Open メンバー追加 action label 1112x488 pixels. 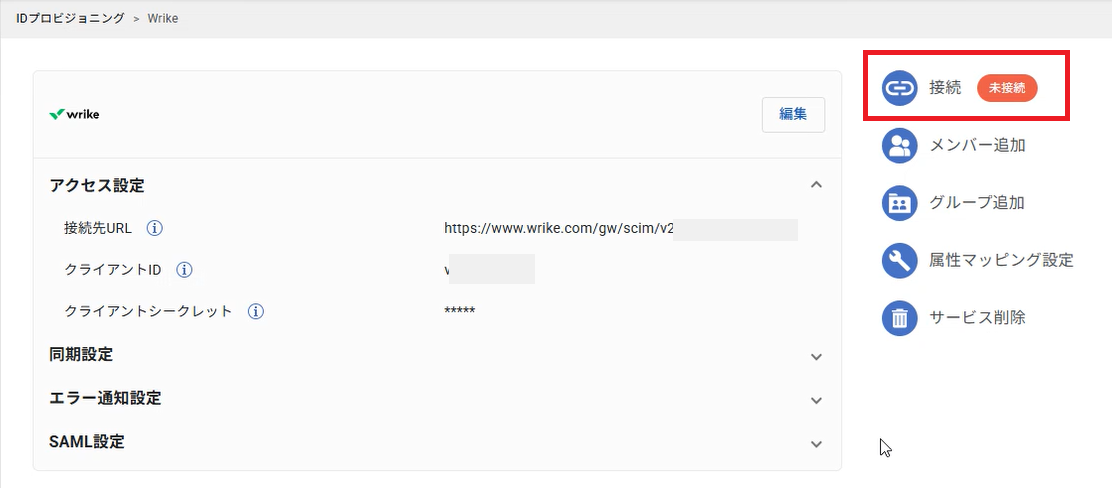pyautogui.click(x=977, y=145)
